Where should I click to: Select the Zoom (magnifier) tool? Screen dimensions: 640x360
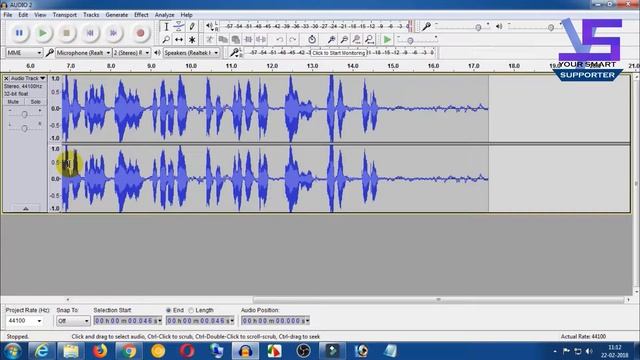point(166,40)
